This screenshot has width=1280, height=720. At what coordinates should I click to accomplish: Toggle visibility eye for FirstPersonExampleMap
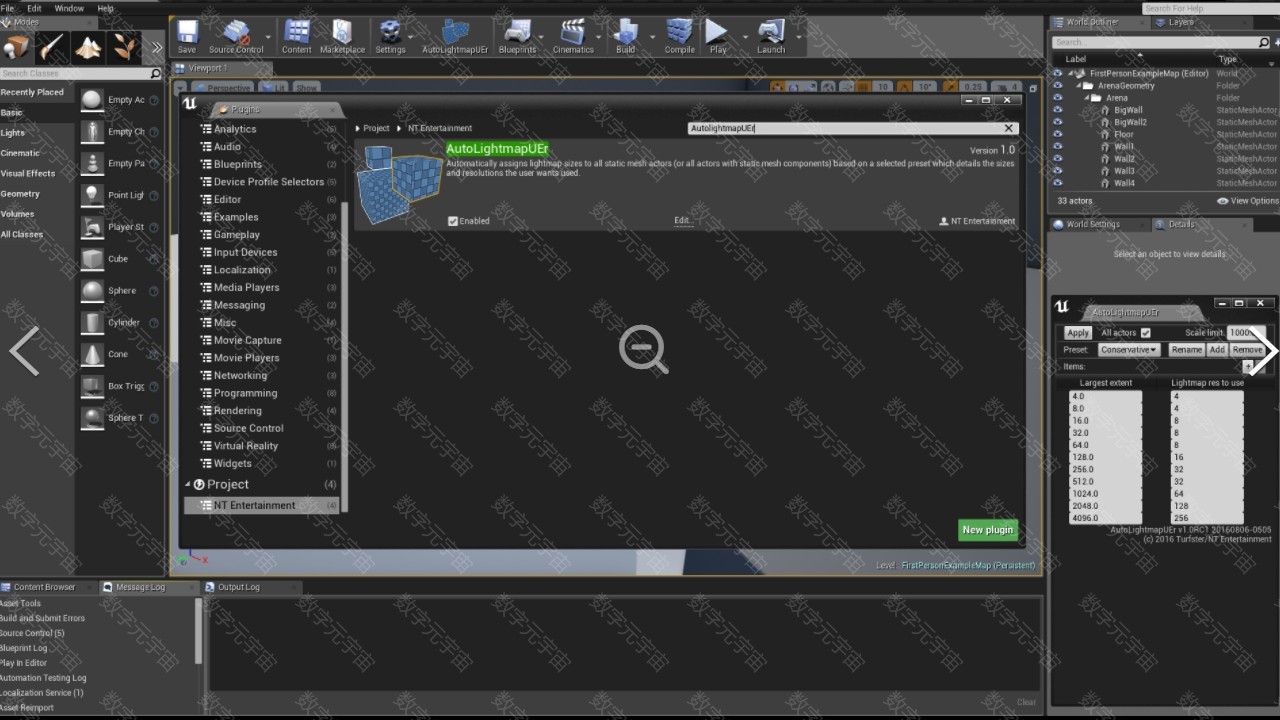click(x=1058, y=74)
